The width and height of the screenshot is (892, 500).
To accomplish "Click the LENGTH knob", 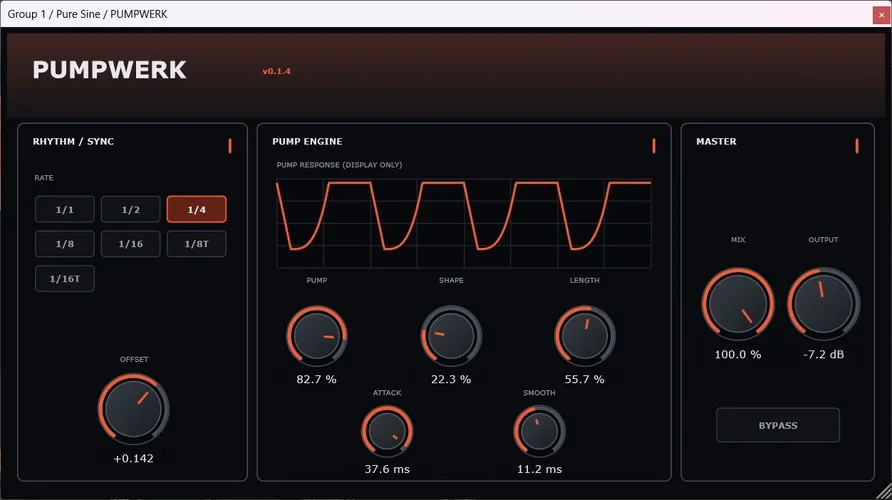I will click(x=585, y=336).
